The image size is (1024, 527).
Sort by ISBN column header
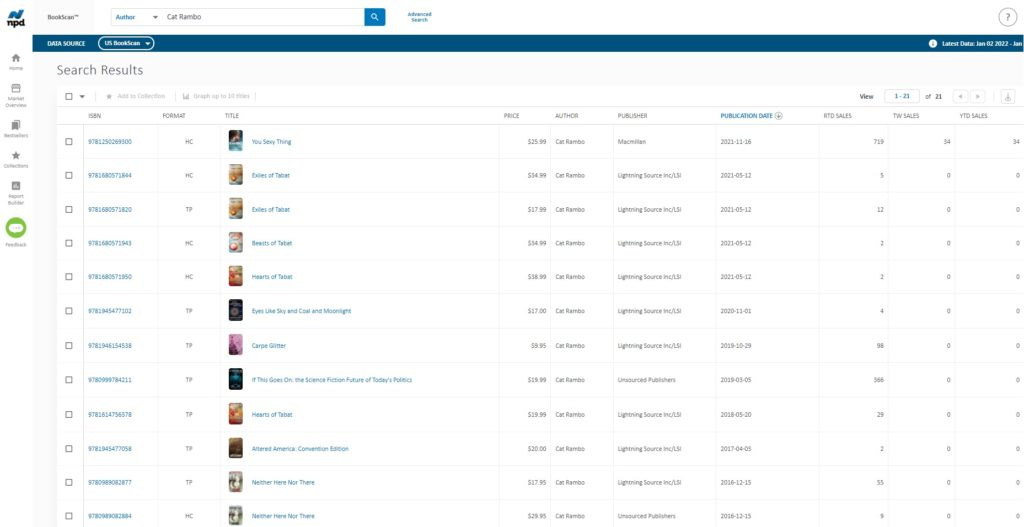click(x=95, y=116)
